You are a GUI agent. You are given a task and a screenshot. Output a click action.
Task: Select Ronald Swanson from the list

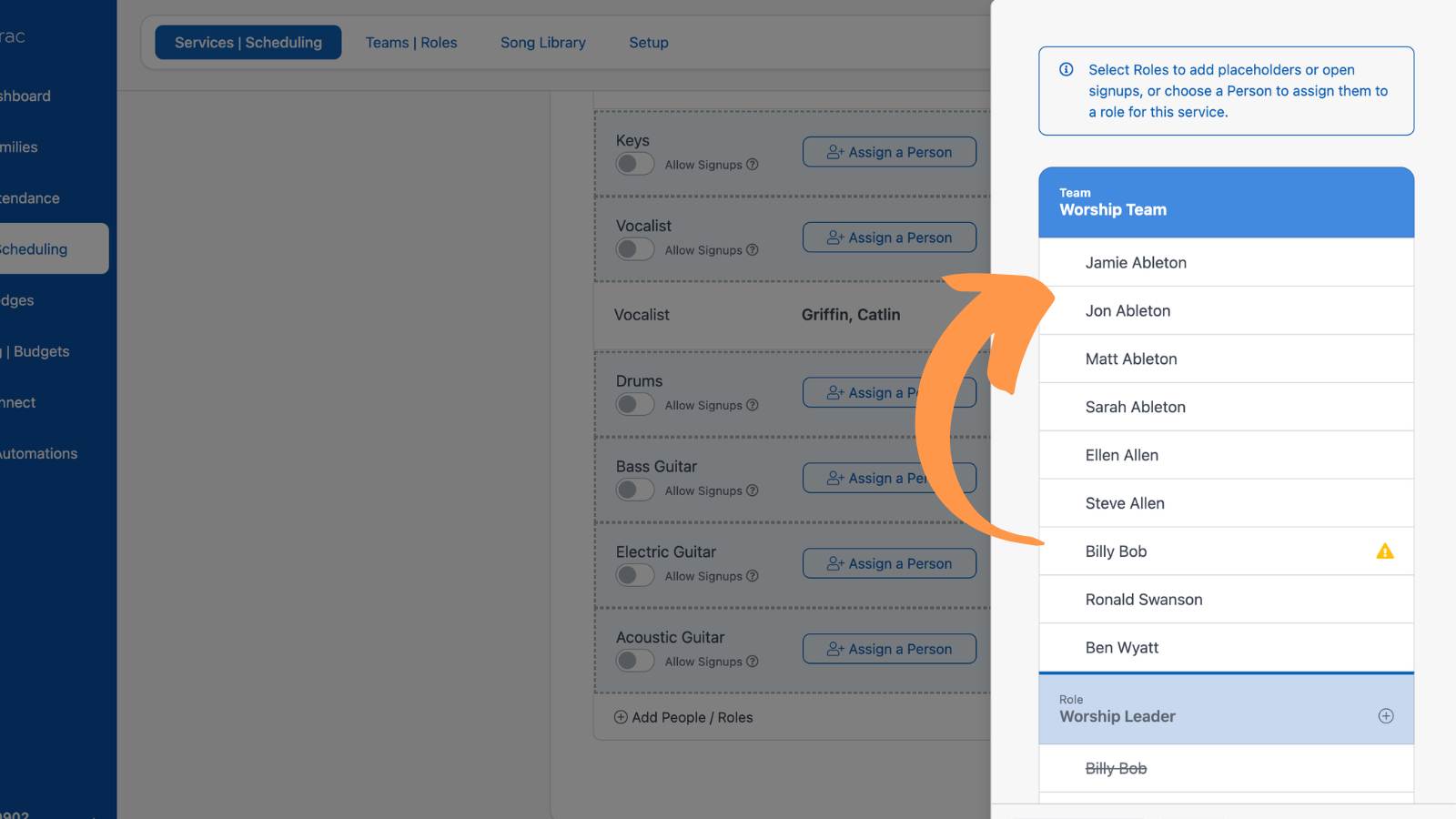1226,600
